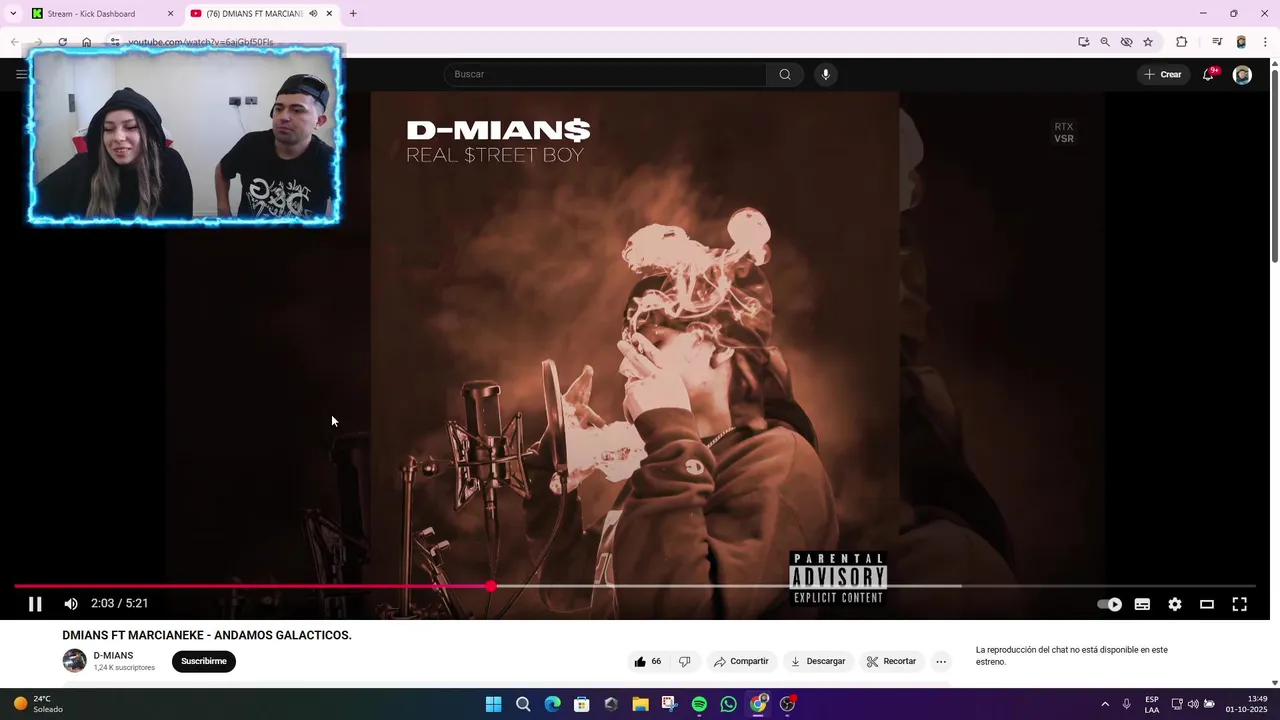
Task: Open the zoom magnifier in the address bar
Action: pyautogui.click(x=1105, y=42)
